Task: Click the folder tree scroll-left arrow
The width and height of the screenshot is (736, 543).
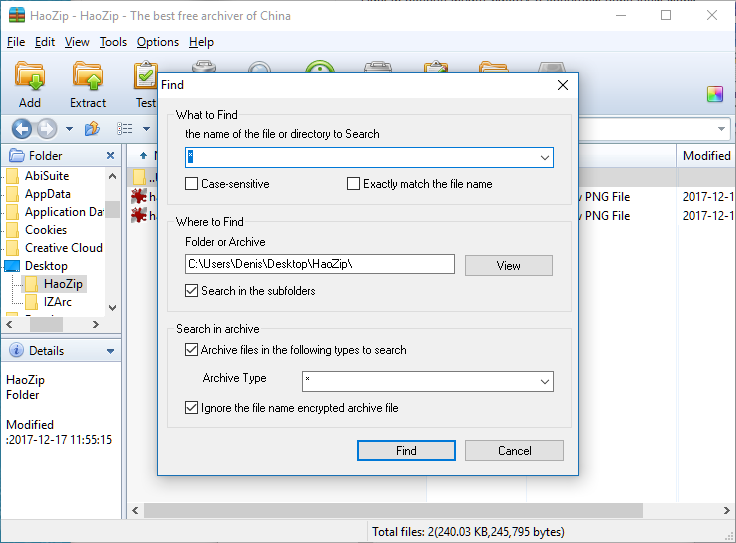Action: [9, 324]
